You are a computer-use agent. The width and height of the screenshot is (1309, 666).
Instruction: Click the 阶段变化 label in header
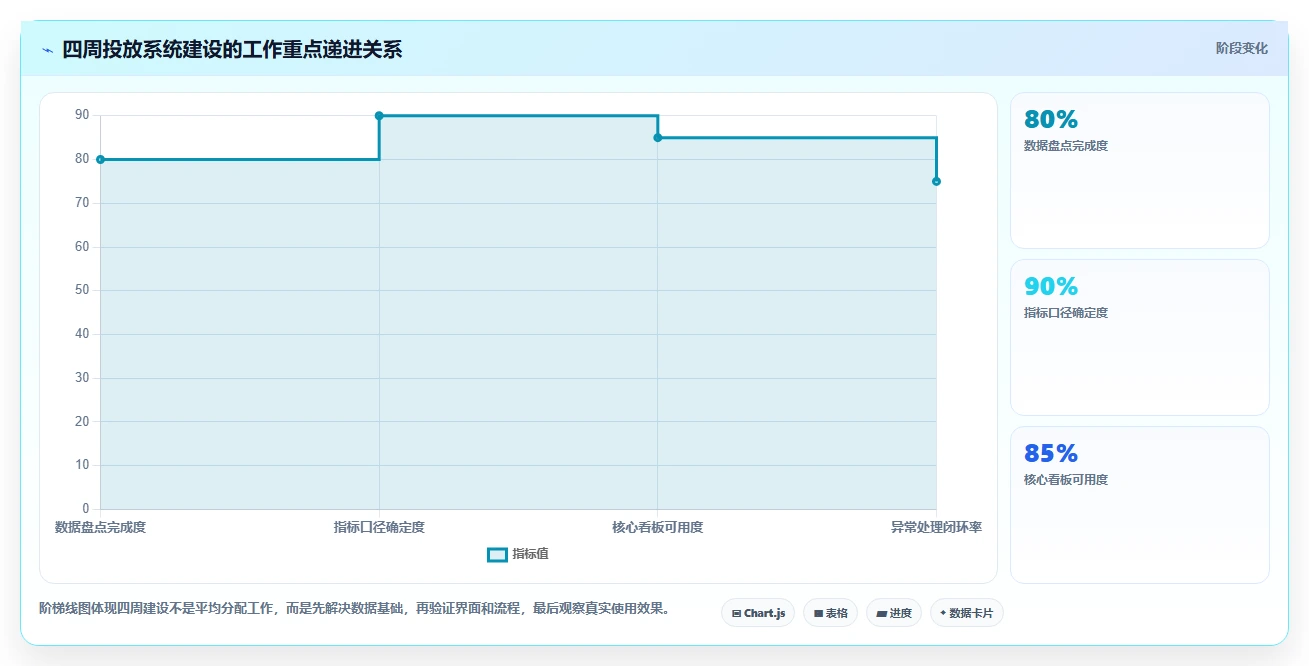(1242, 48)
